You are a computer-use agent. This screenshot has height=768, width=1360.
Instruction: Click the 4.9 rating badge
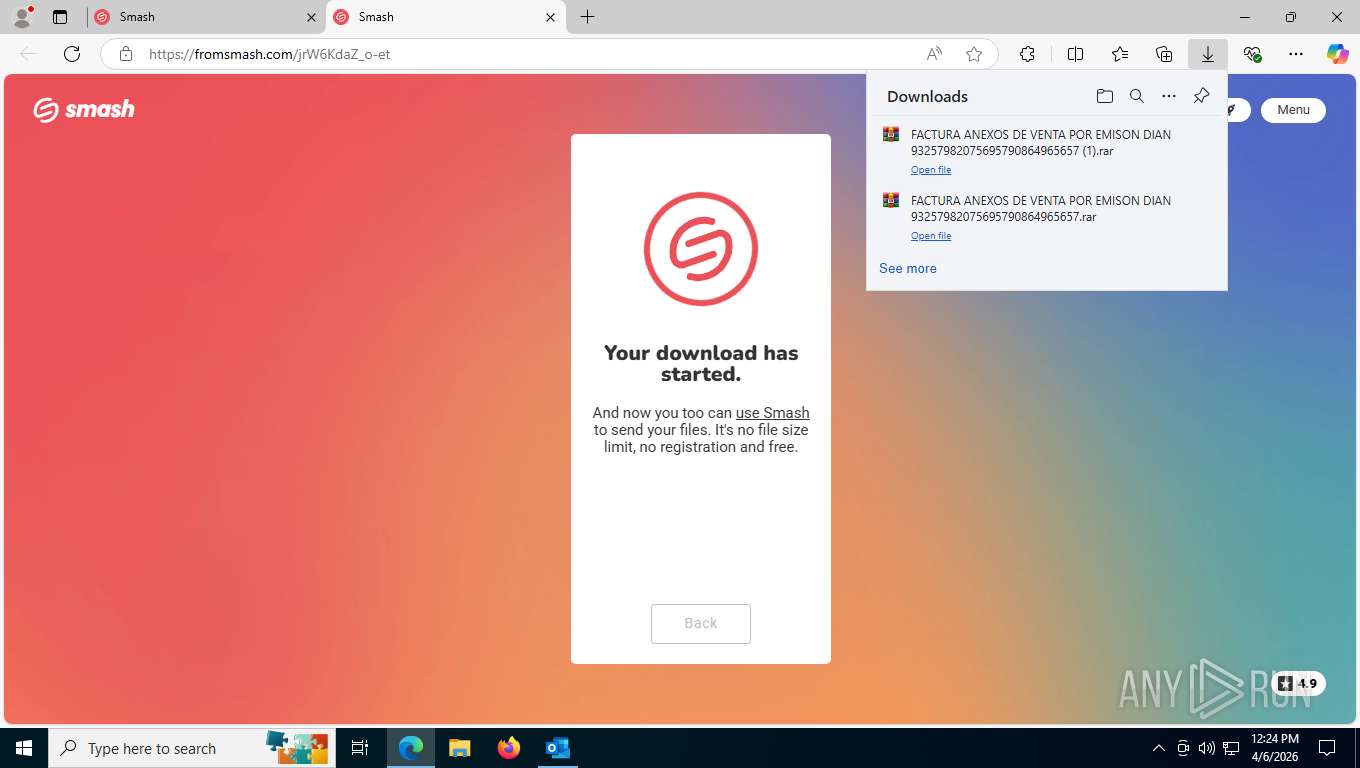click(1298, 684)
